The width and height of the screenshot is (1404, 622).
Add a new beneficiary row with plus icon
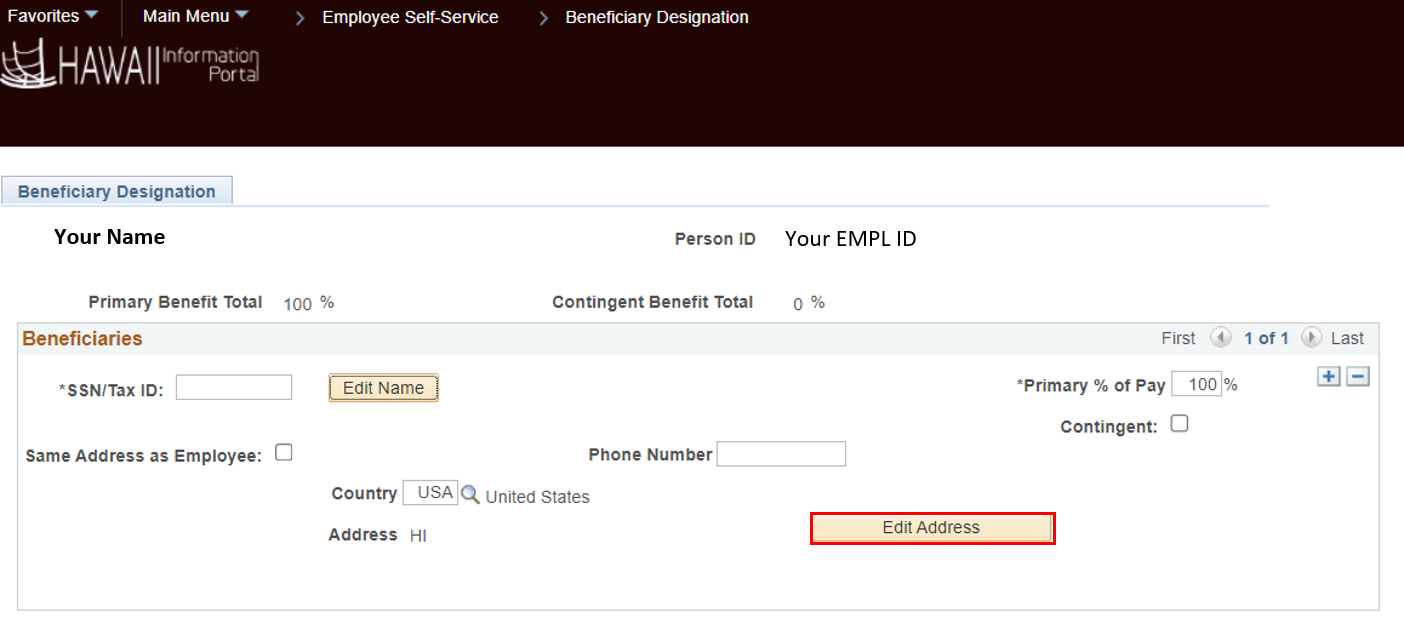(1328, 376)
